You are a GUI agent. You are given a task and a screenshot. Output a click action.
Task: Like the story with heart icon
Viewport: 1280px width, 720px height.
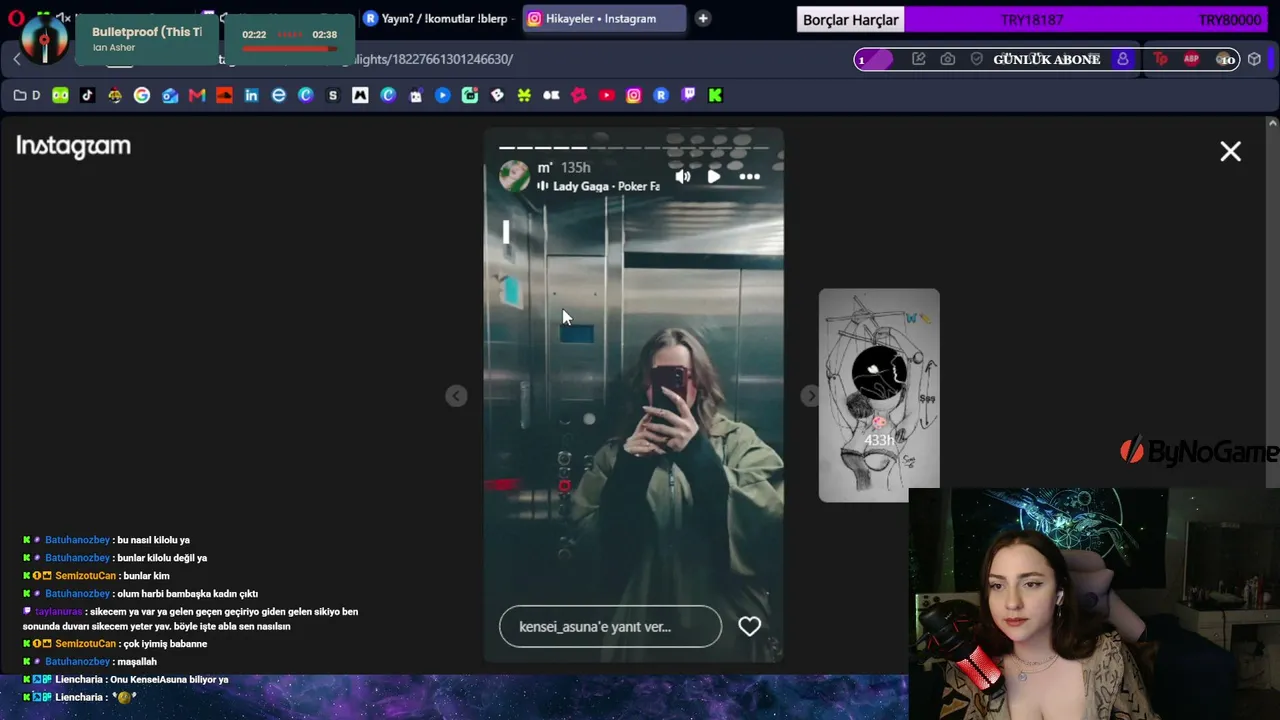pos(749,627)
